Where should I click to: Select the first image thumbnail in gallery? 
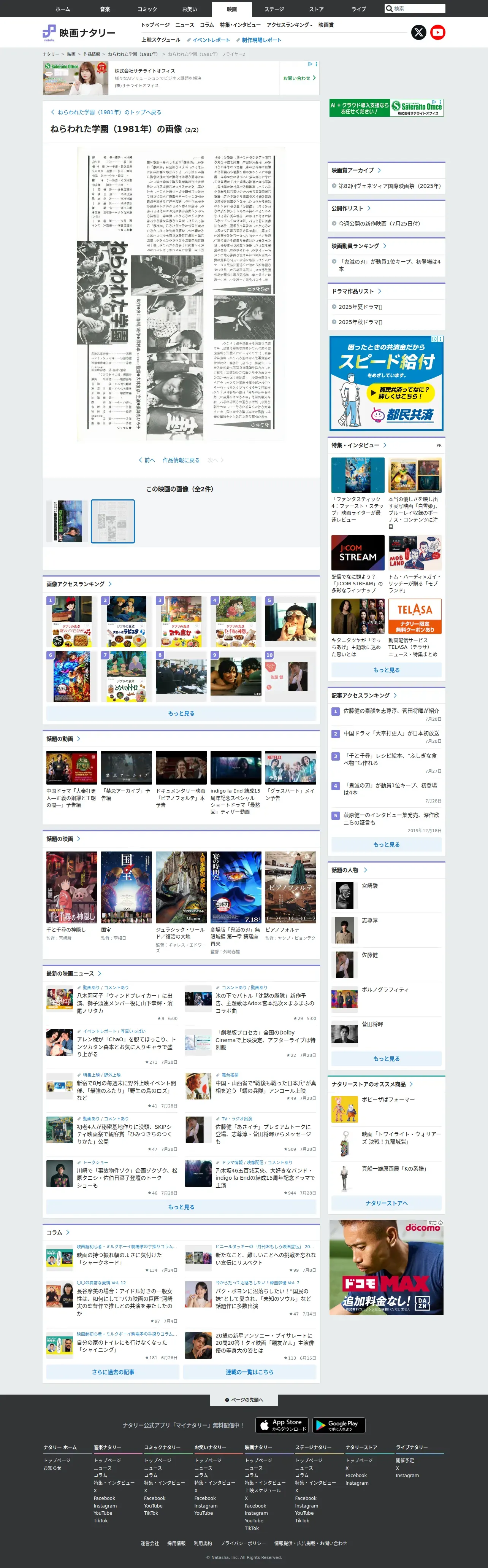click(67, 521)
